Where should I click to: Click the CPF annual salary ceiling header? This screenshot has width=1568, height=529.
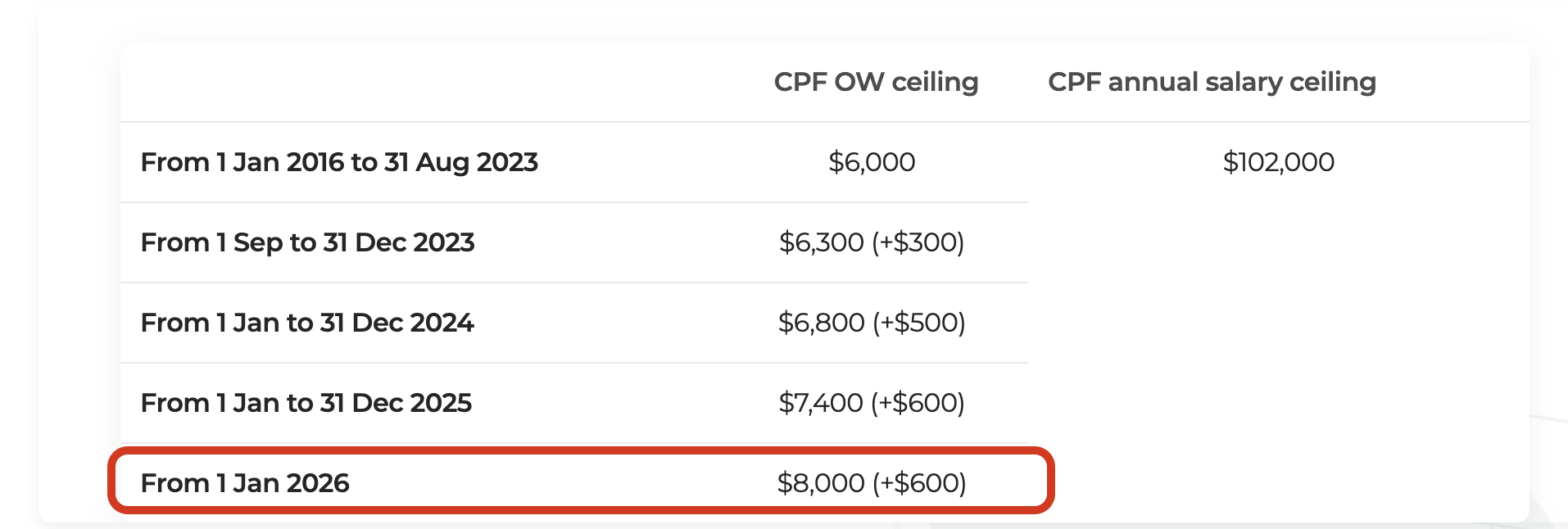click(x=1212, y=82)
